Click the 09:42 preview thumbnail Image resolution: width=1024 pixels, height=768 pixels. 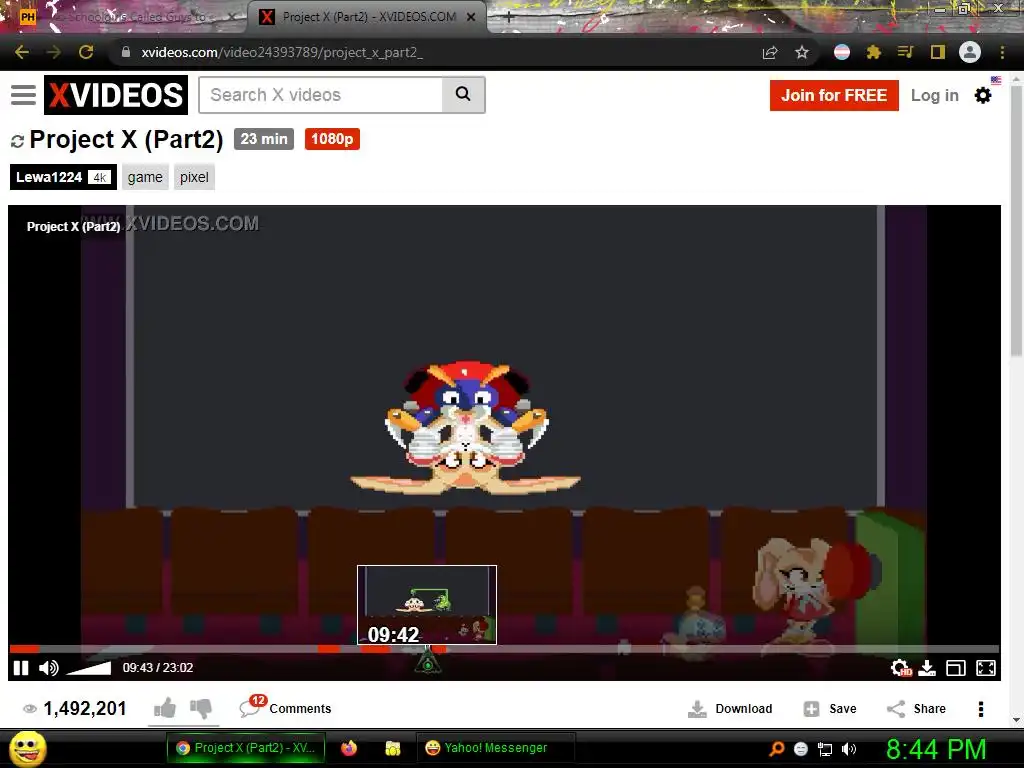pyautogui.click(x=427, y=605)
